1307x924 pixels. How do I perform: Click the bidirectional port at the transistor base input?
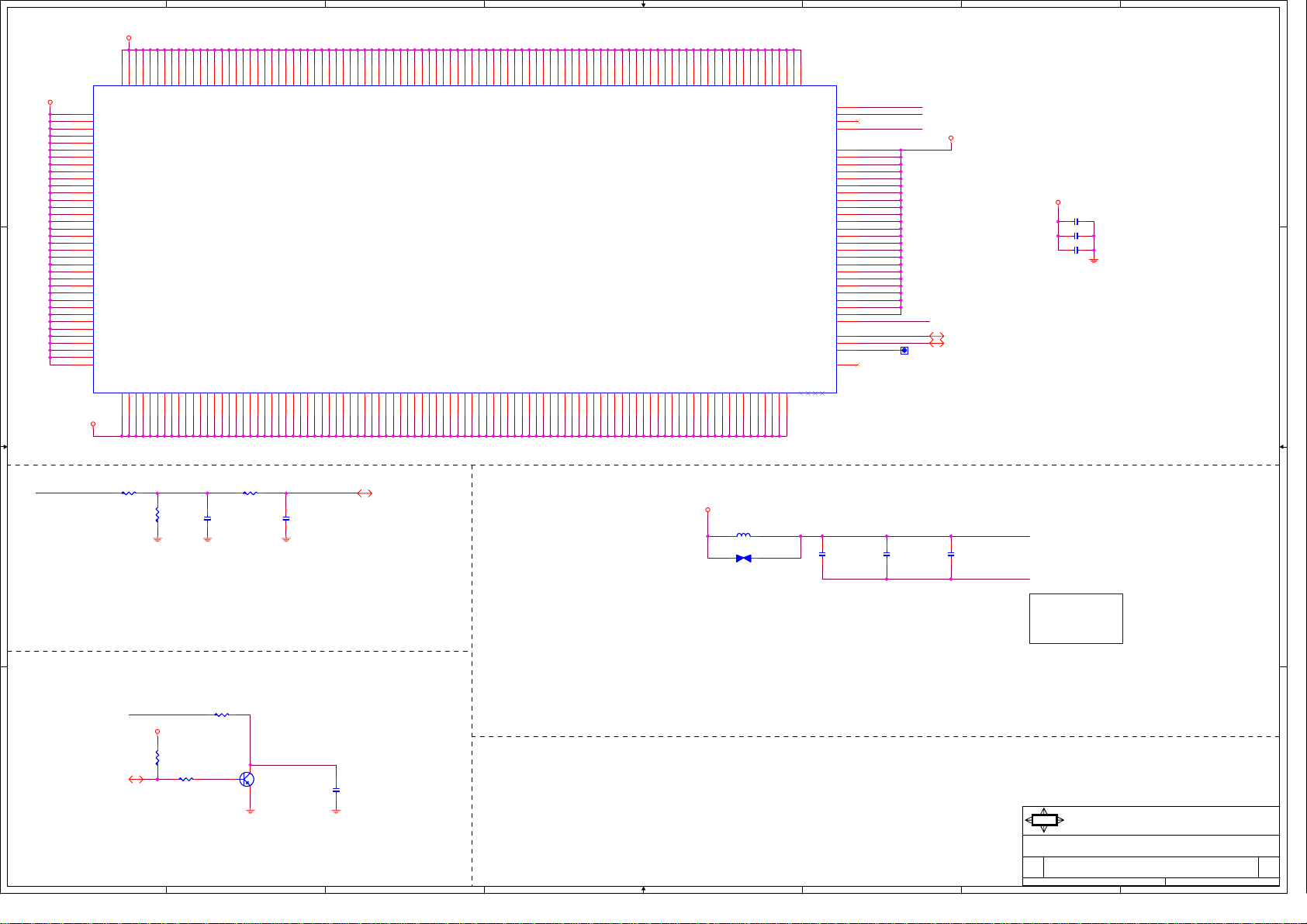[136, 779]
